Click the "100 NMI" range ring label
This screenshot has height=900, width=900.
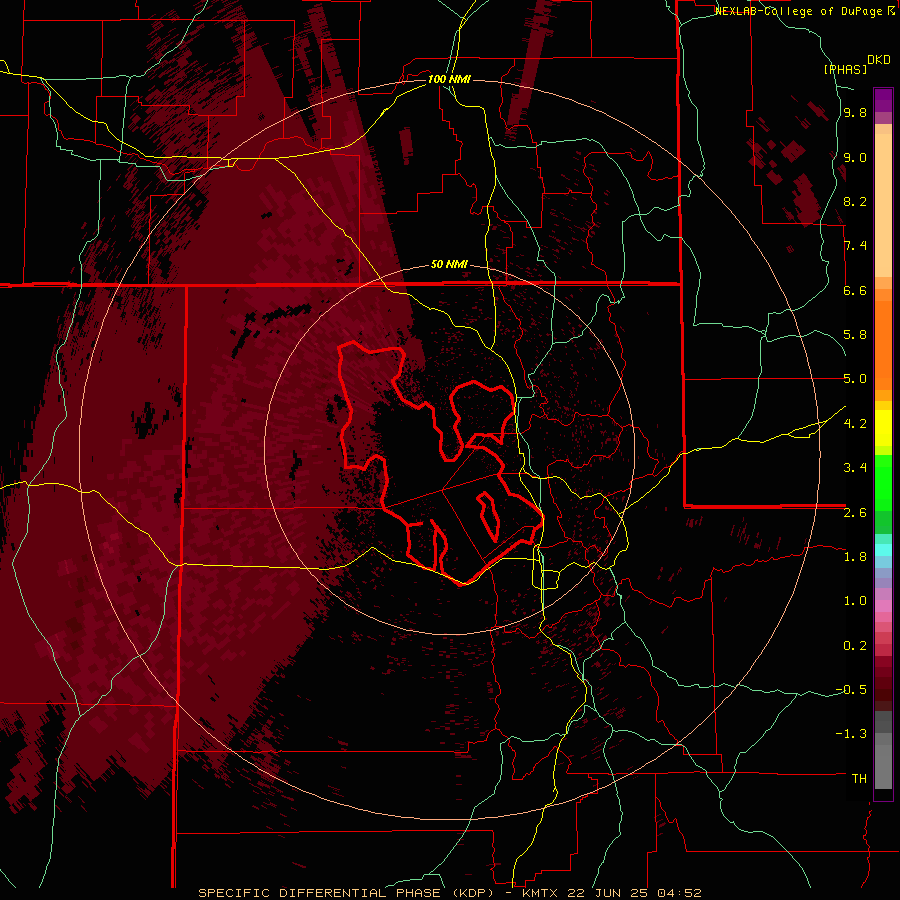pyautogui.click(x=449, y=79)
